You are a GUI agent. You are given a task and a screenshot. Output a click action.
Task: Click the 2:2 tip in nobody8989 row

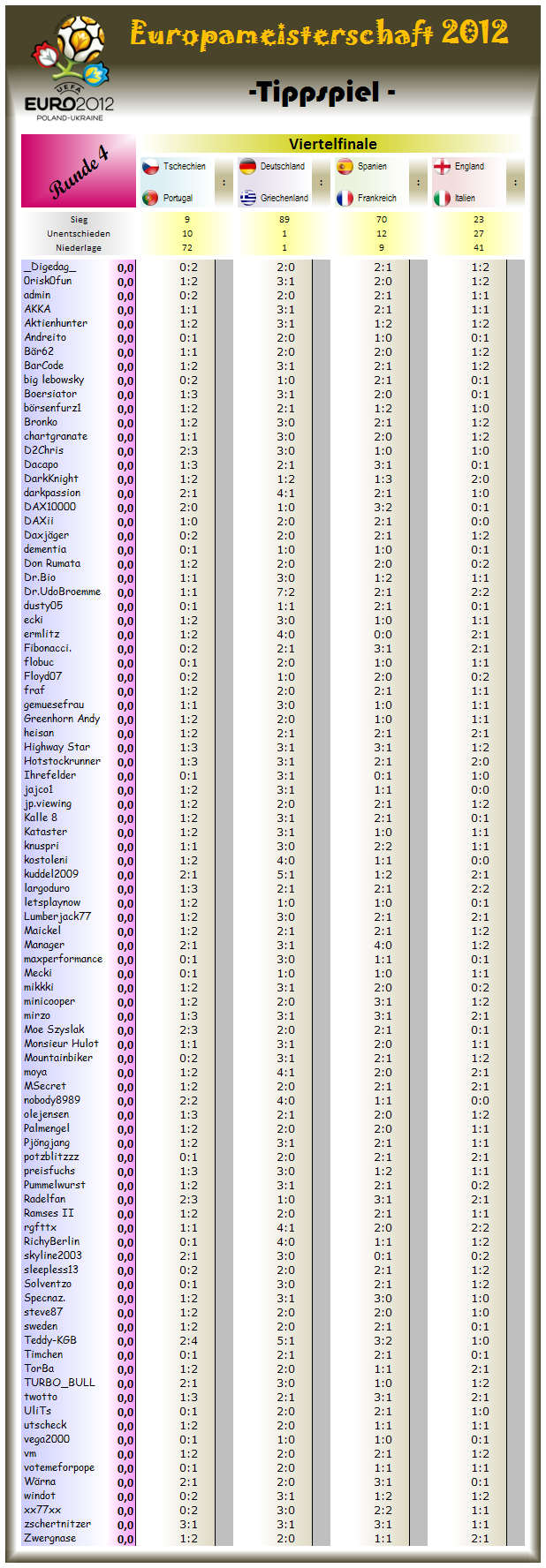188,1100
